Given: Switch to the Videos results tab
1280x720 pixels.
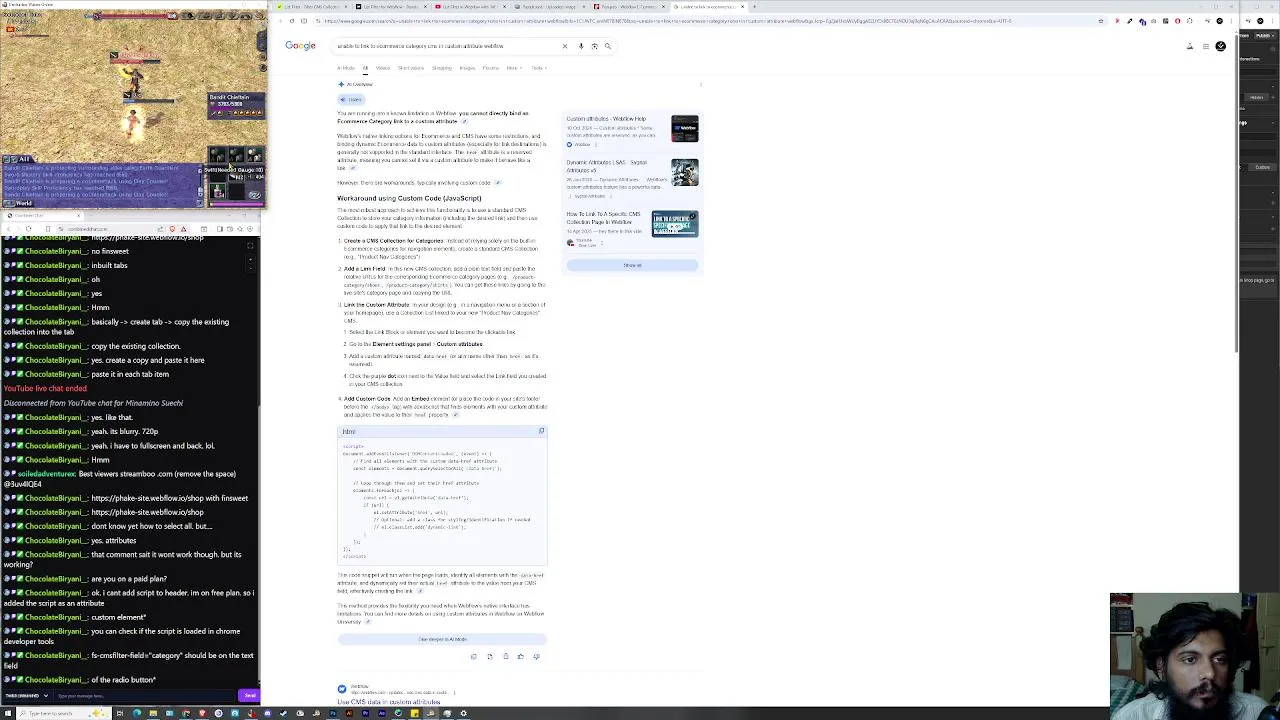Looking at the screenshot, I should [x=383, y=68].
